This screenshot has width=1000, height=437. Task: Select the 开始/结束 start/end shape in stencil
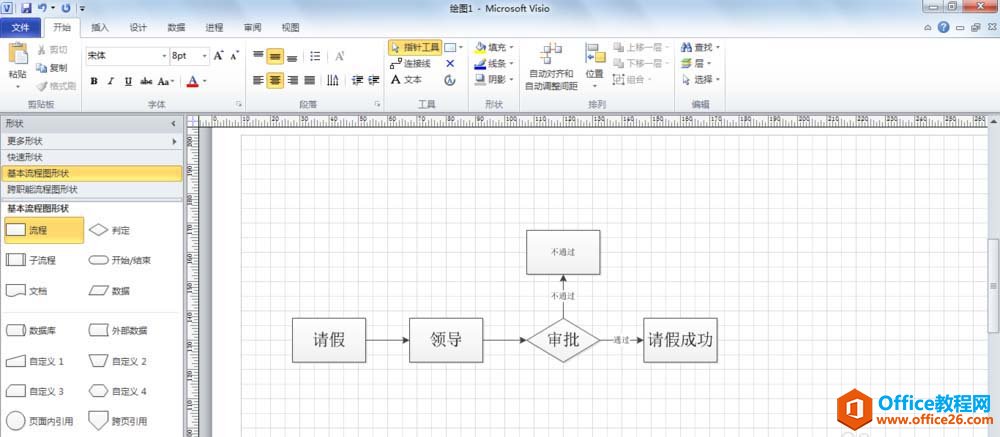(119, 260)
